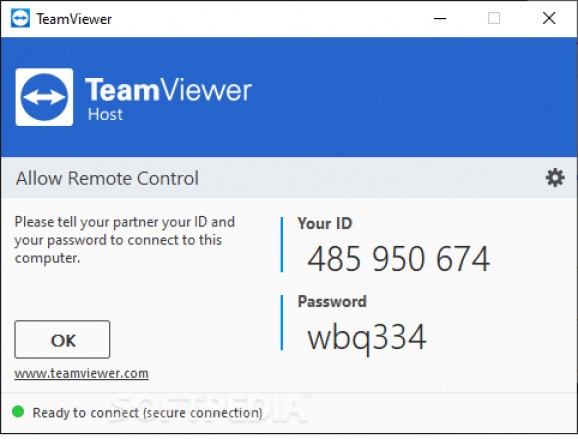Image resolution: width=578 pixels, height=439 pixels.
Task: Click the Ready to connect status text
Action: point(147,413)
